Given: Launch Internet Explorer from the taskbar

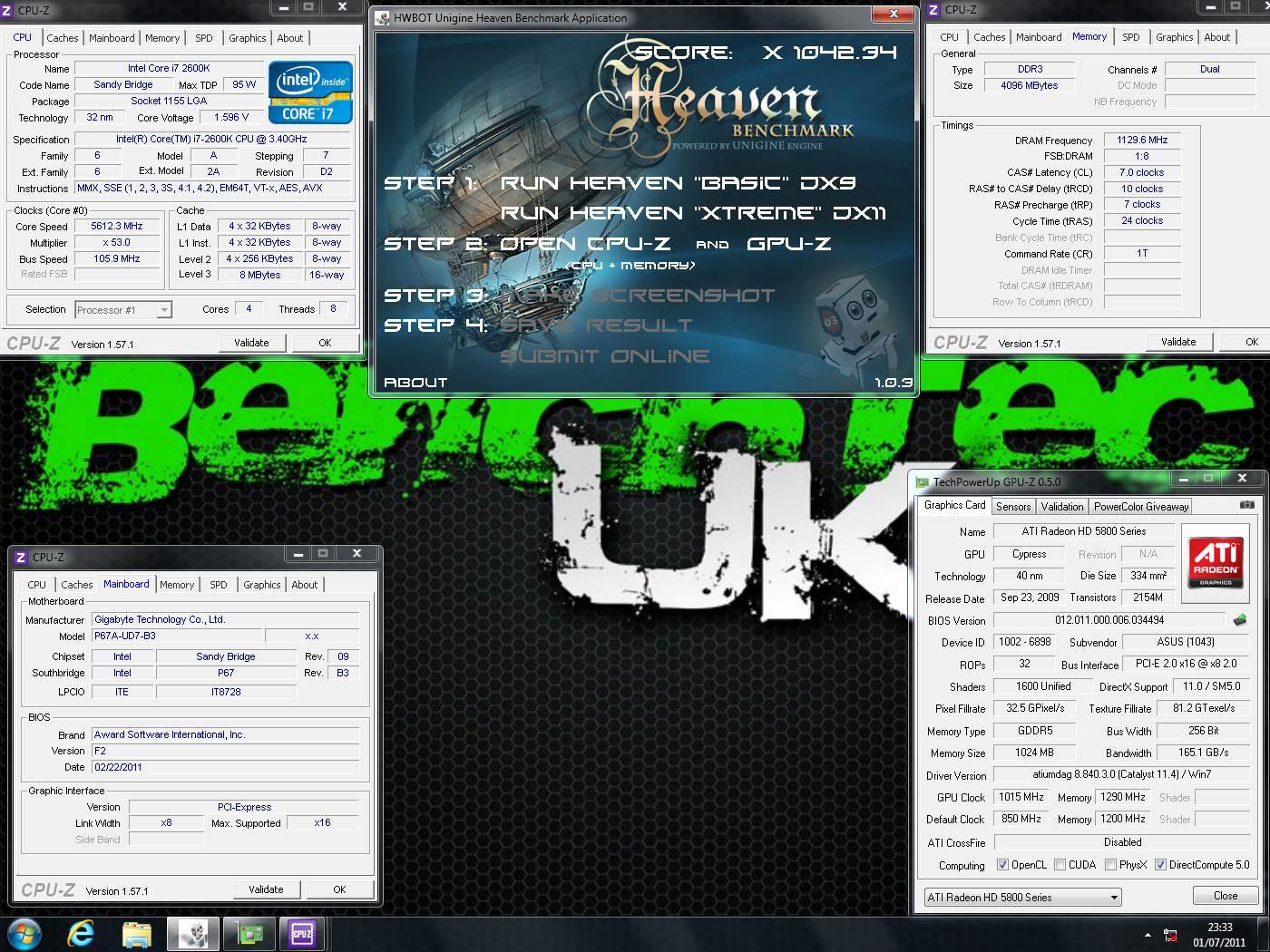Looking at the screenshot, I should pos(81,933).
